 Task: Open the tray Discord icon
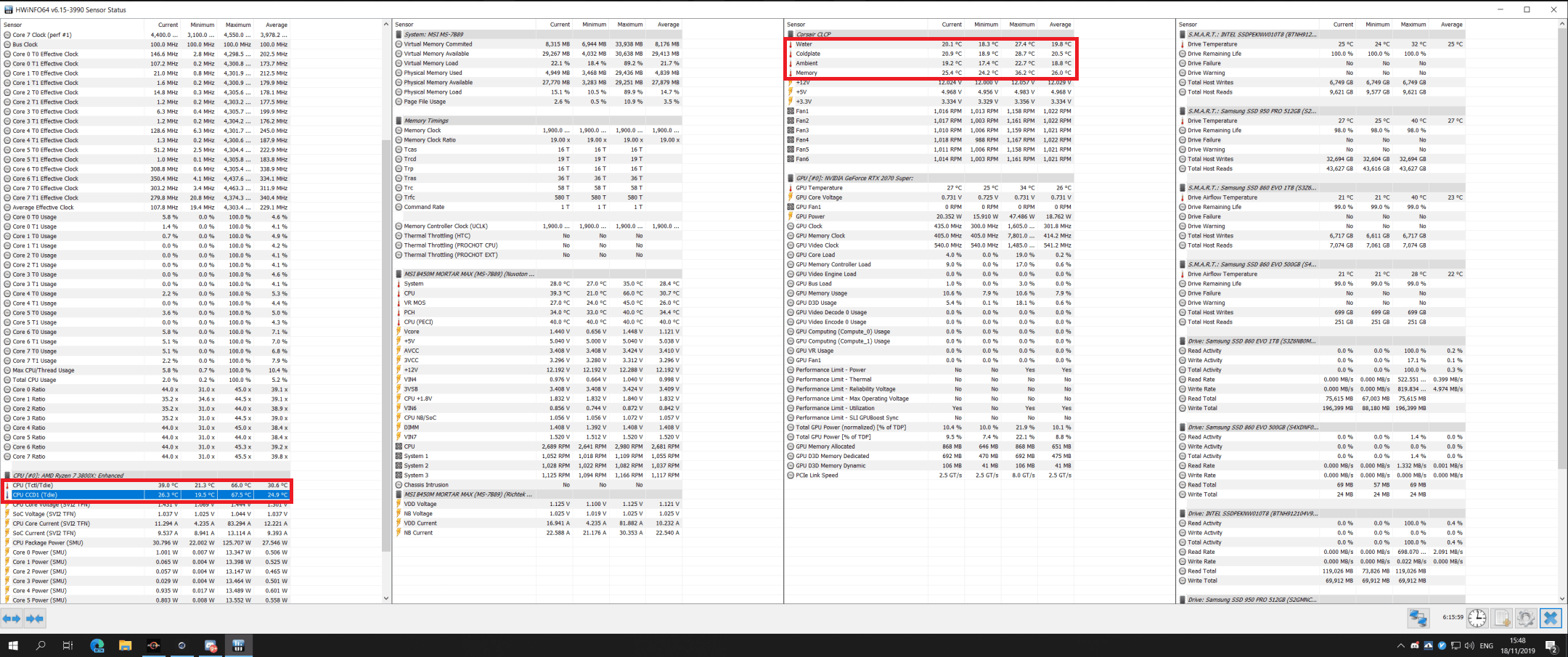[x=1414, y=645]
